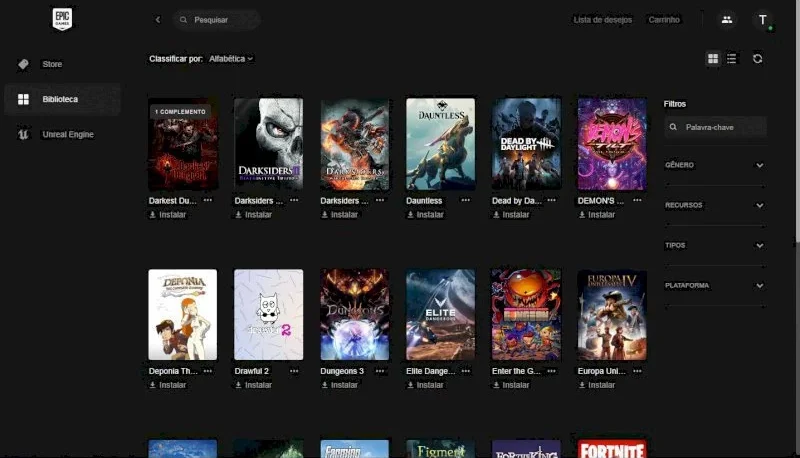Open options menu for Elite Dangerous
This screenshot has height=458, width=800.
(x=465, y=371)
